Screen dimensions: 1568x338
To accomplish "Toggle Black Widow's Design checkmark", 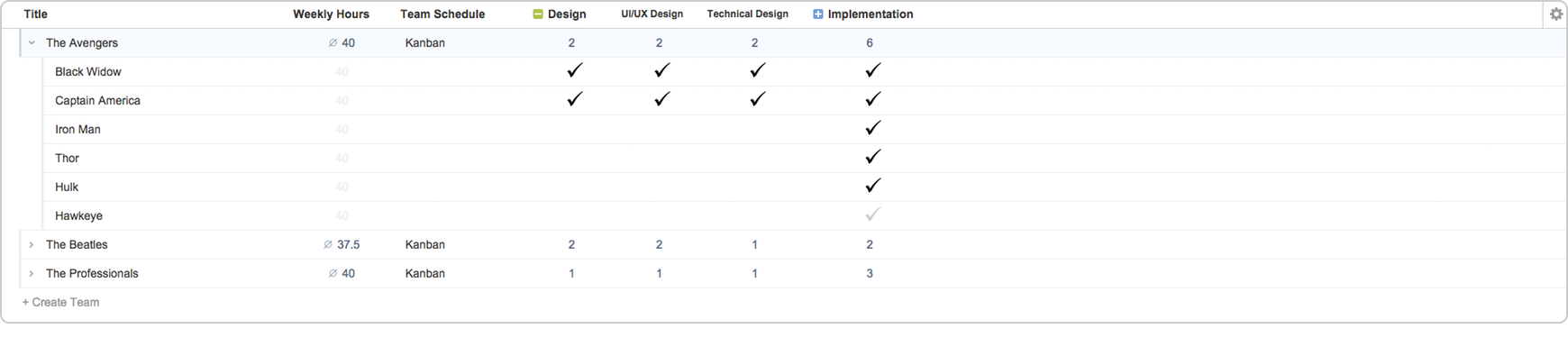I will (575, 70).
